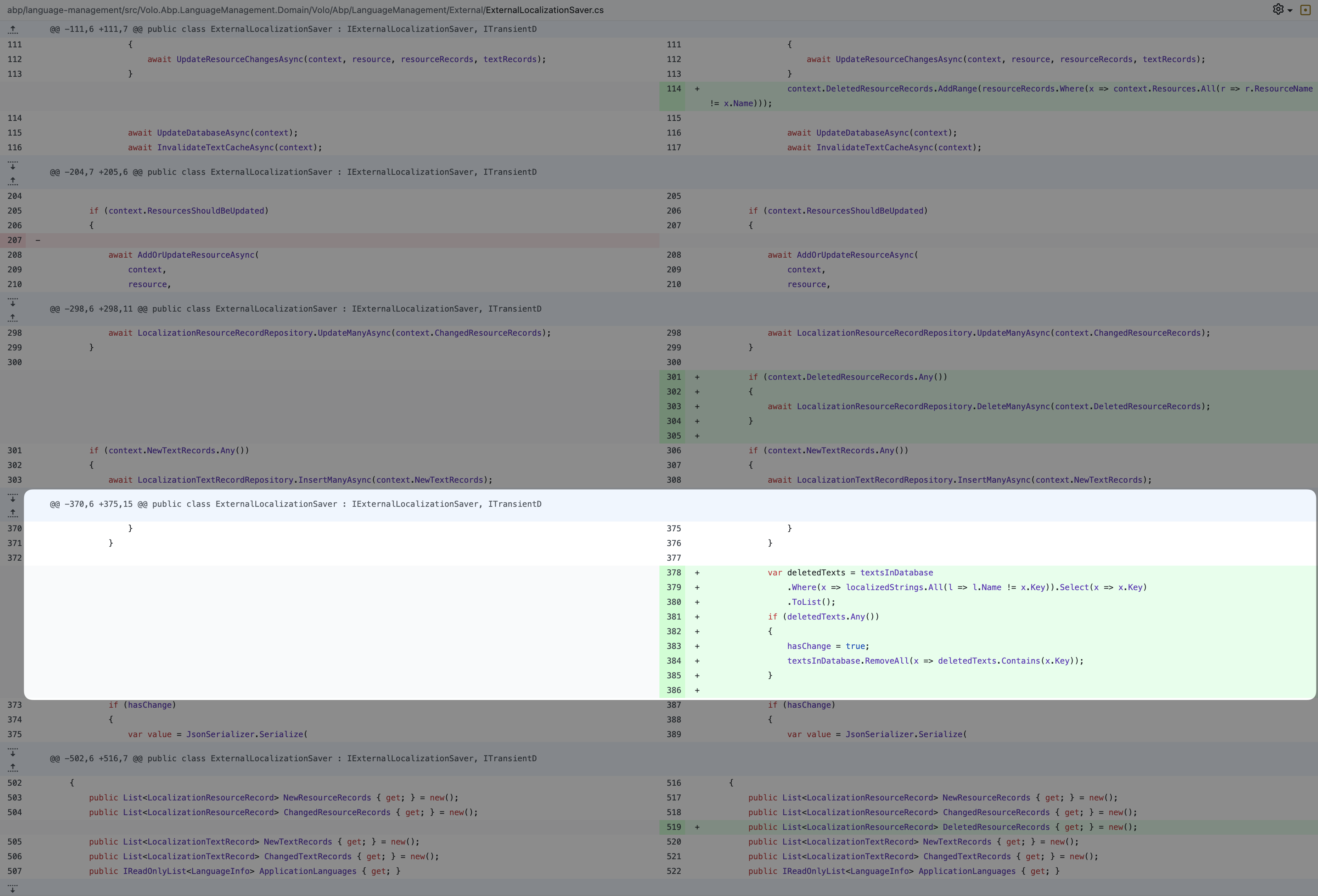Click the plus marker on added line 114

(697, 89)
